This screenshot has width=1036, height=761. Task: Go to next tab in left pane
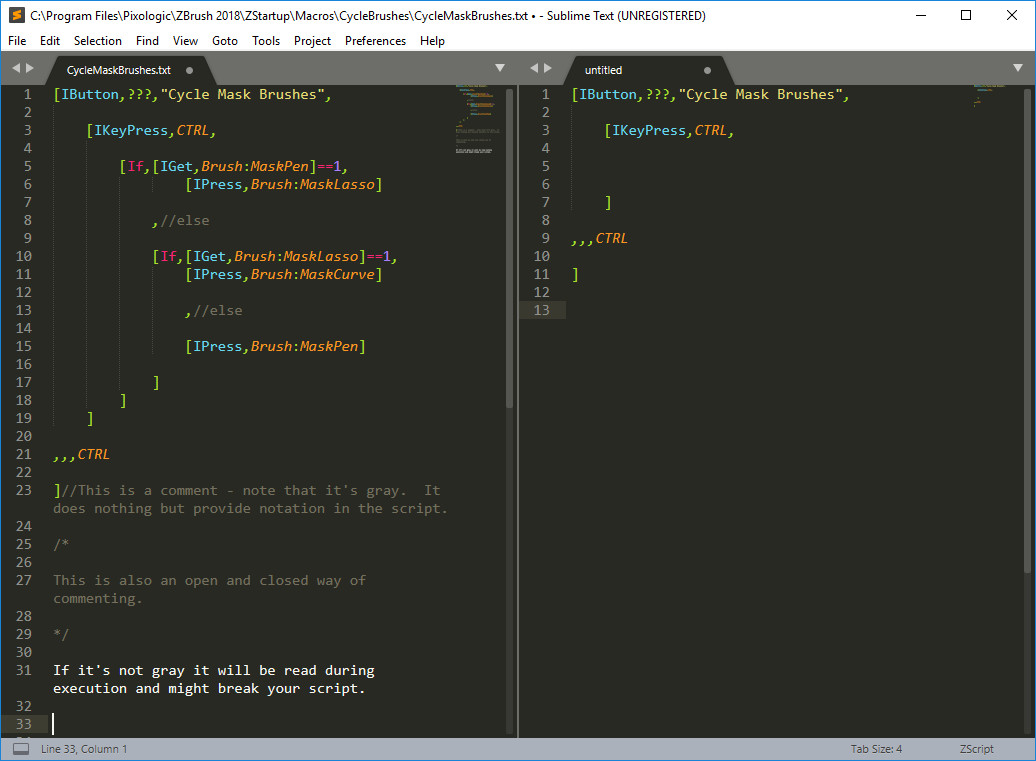(29, 68)
